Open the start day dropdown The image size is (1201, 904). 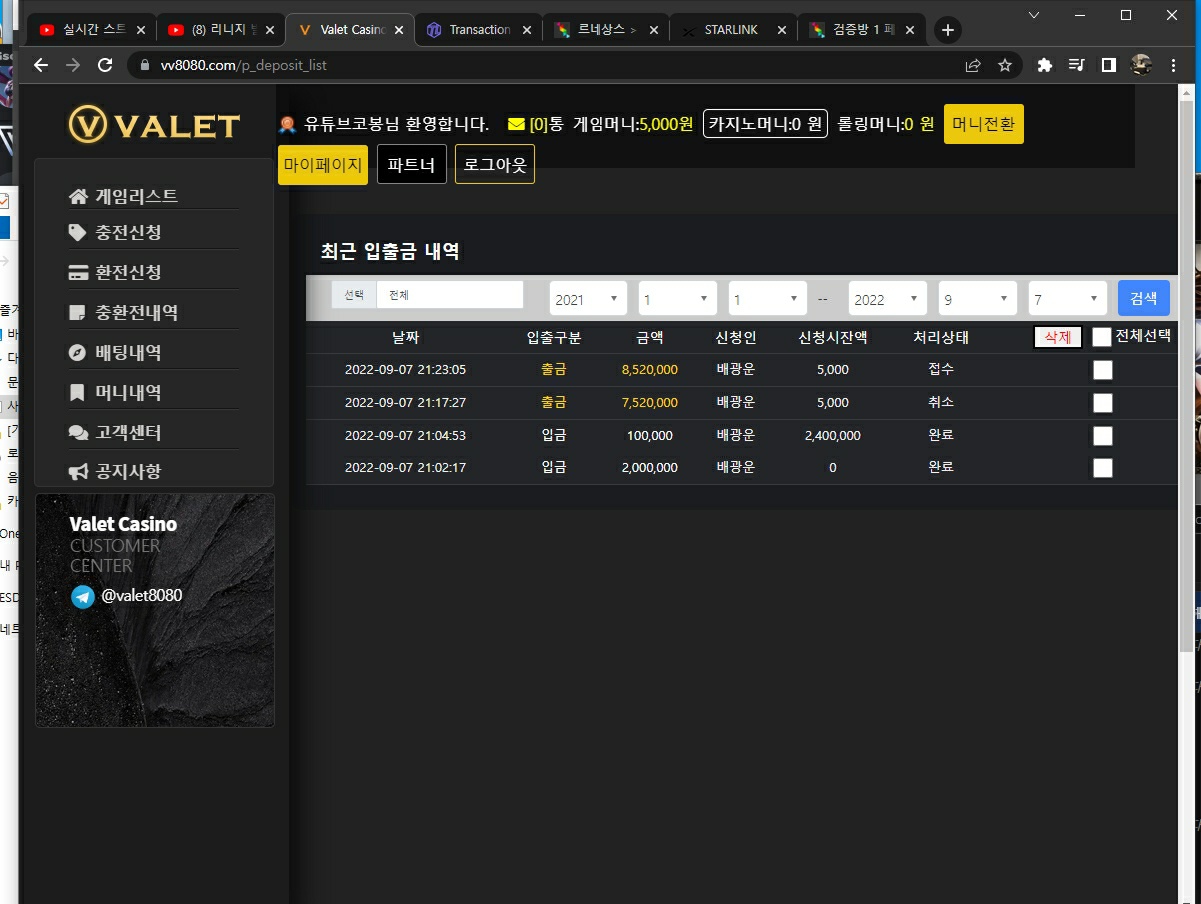pyautogui.click(x=768, y=299)
